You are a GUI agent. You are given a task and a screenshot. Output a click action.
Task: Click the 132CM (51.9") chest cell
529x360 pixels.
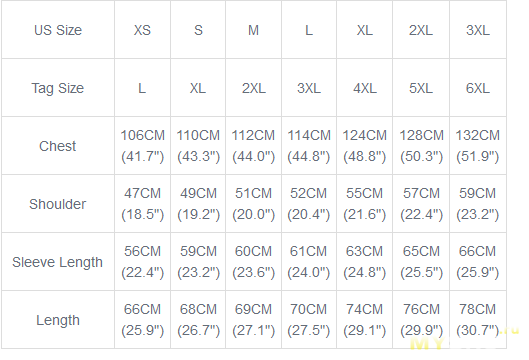(478, 146)
